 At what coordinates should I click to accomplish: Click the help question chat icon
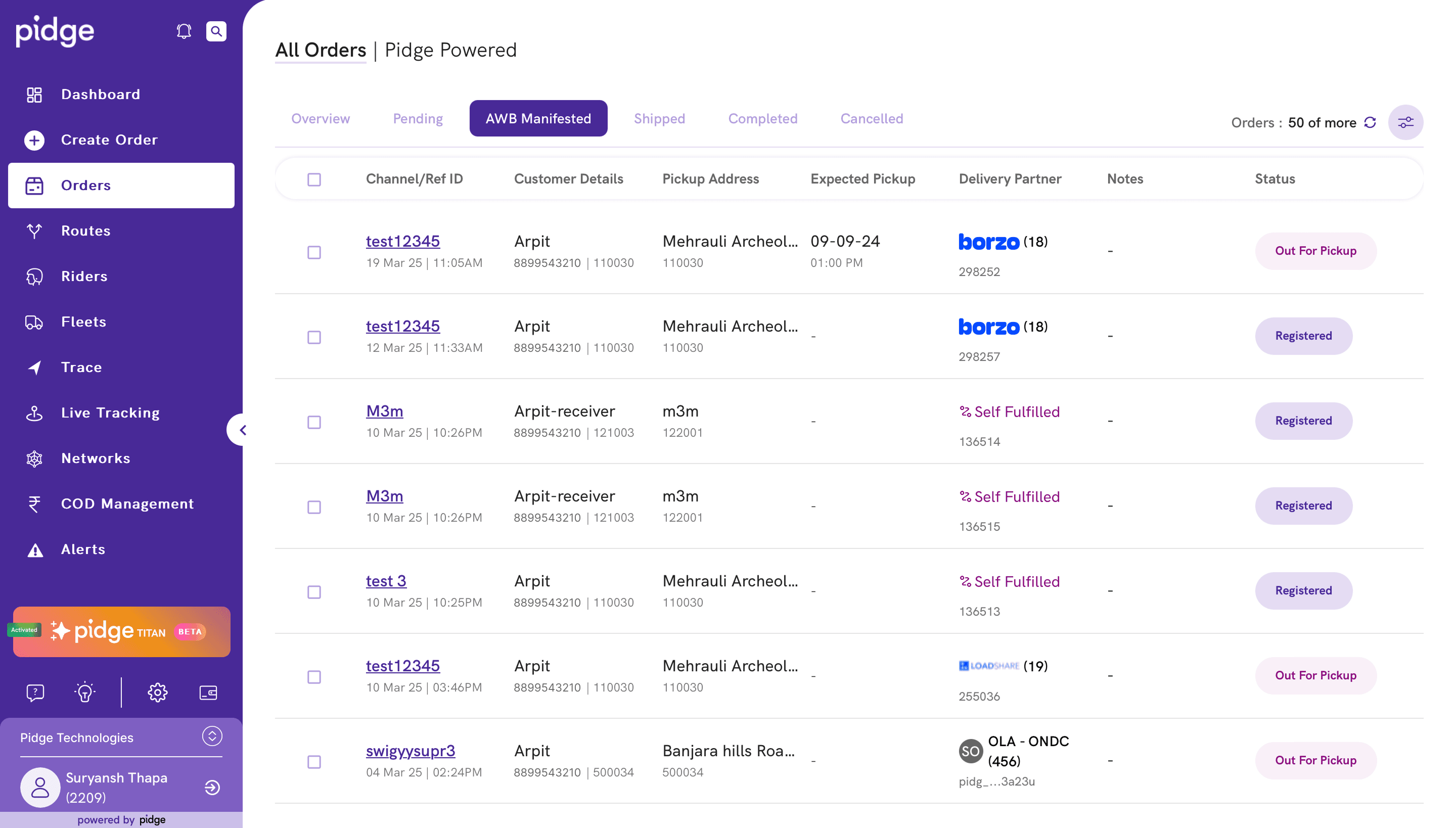point(35,692)
